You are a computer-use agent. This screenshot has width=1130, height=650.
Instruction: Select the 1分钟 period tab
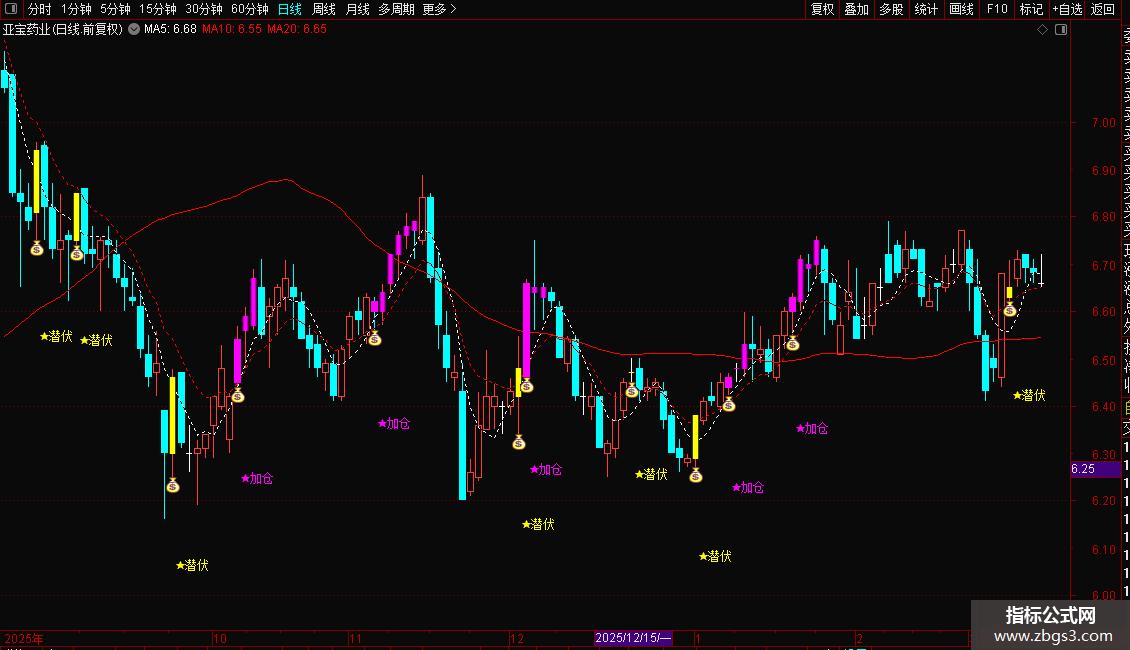point(76,9)
